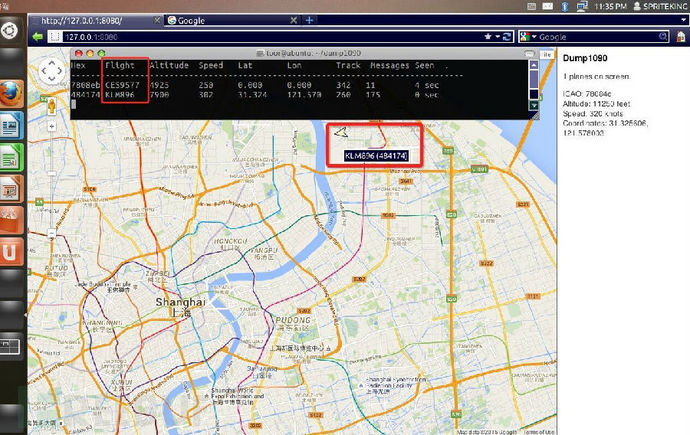Image resolution: width=690 pixels, height=435 pixels.
Task: Open LibreOffice Impress from the launcher
Action: click(11, 189)
